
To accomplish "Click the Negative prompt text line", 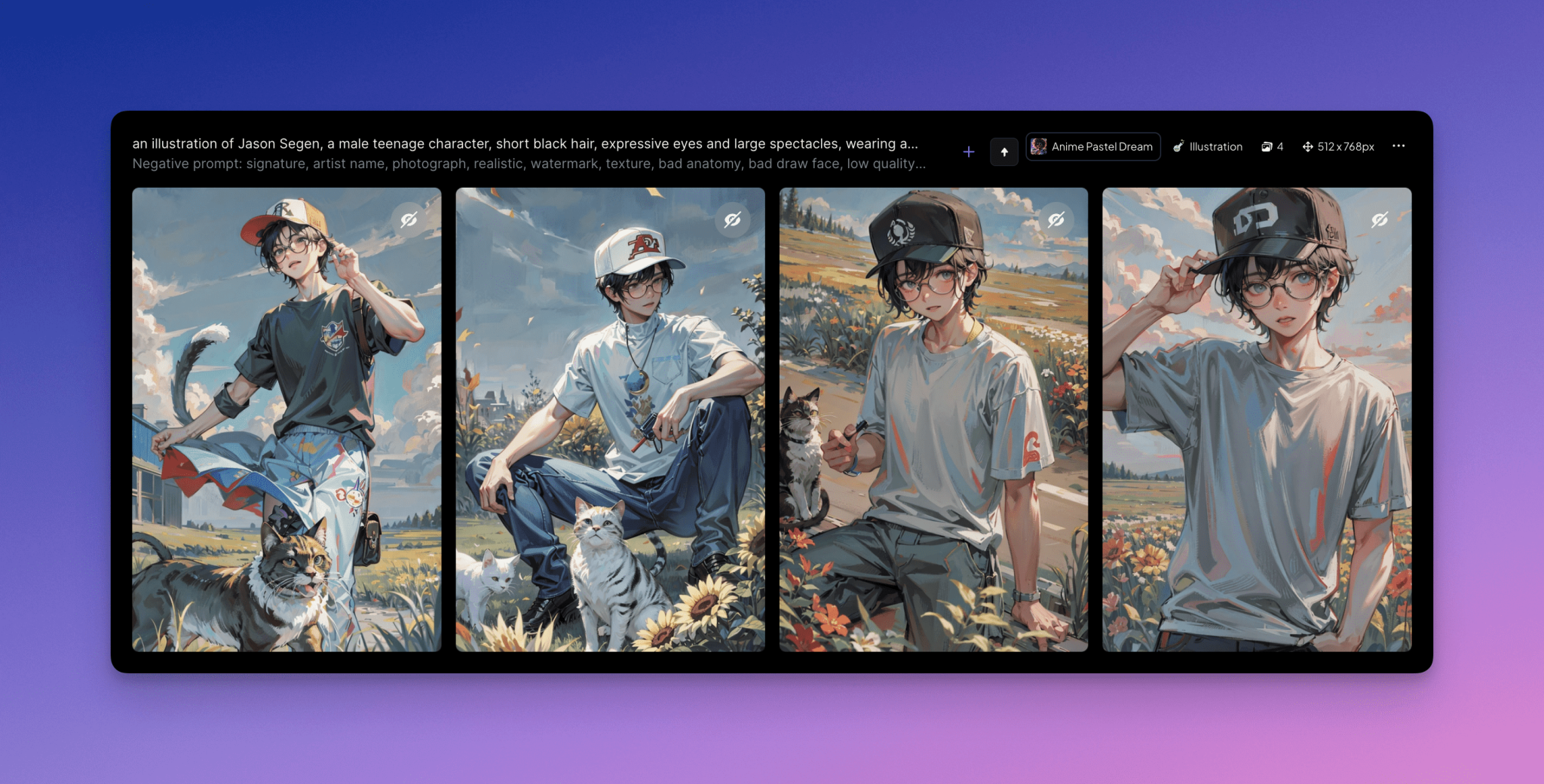I will (x=528, y=164).
